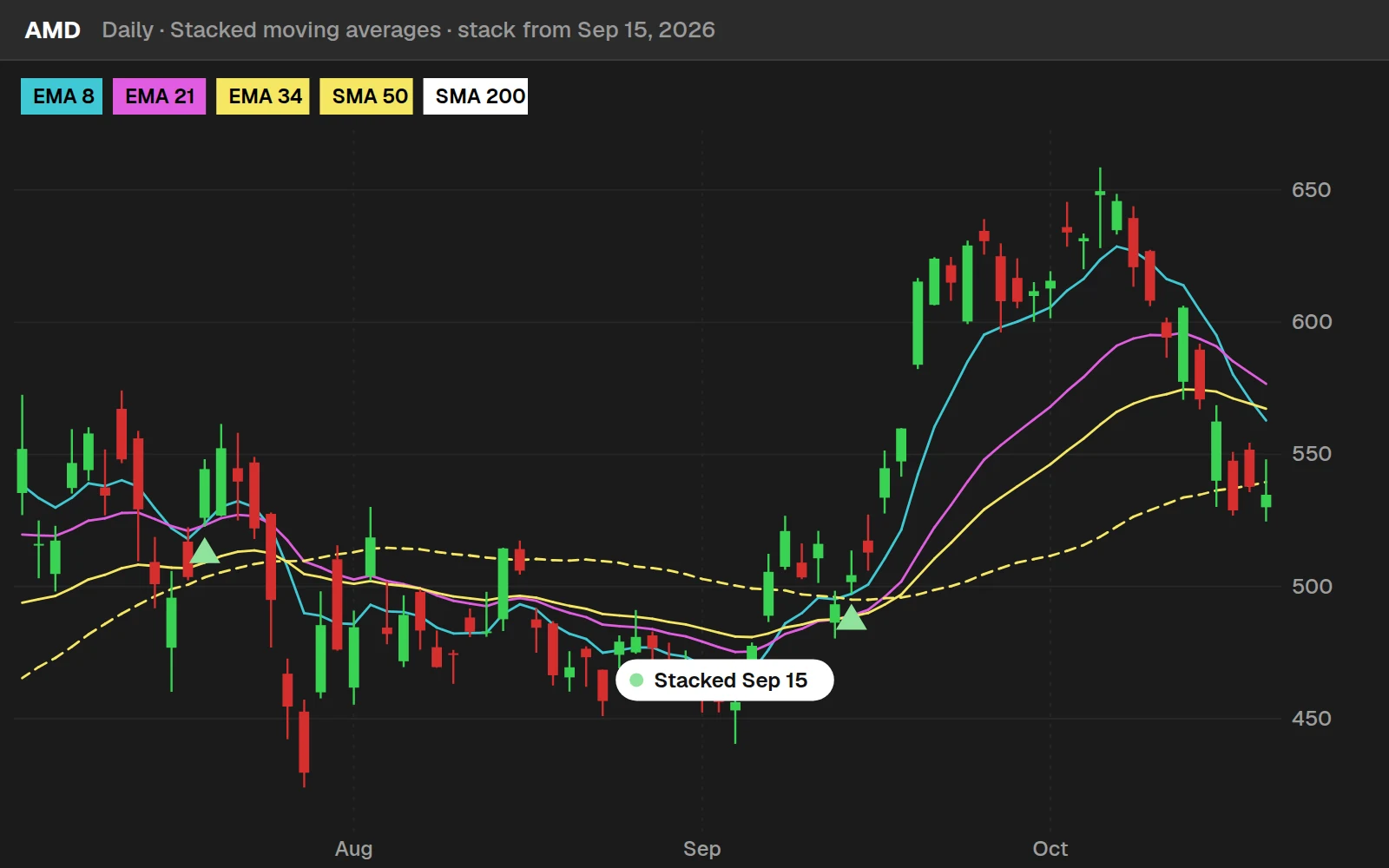Click the 500 price axis label

[x=1311, y=587]
